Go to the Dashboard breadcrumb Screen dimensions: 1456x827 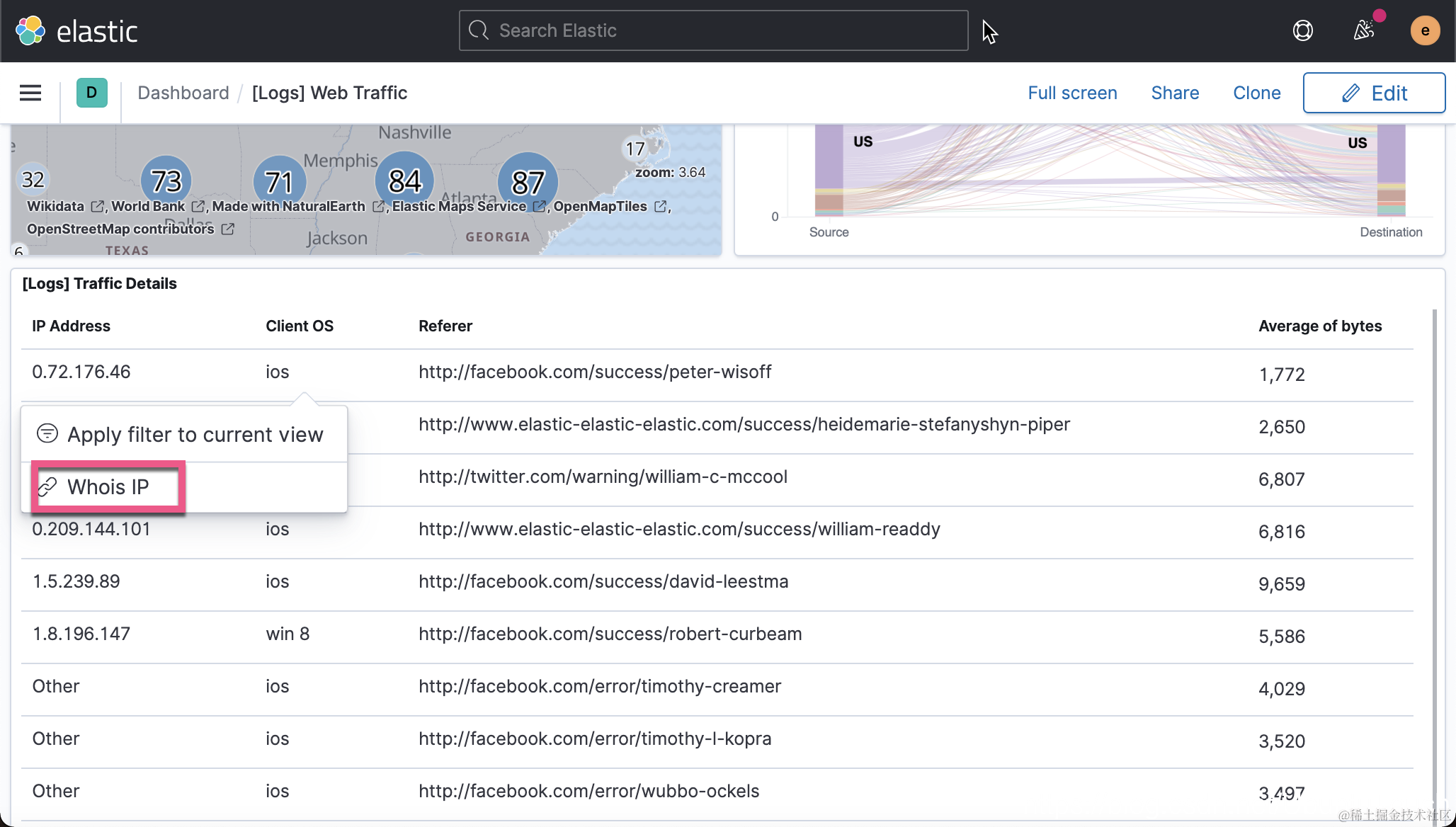coord(183,93)
